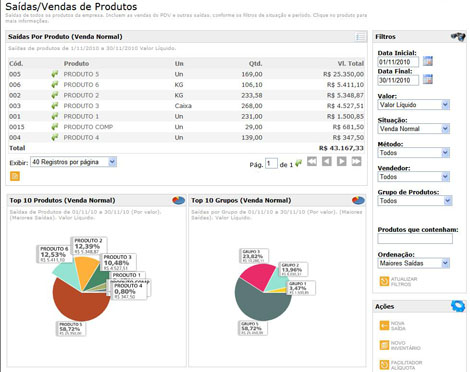This screenshot has width=470, height=372.
Task: Click PRODUTO 3 10,48% chart label
Action: pyautogui.click(x=119, y=262)
